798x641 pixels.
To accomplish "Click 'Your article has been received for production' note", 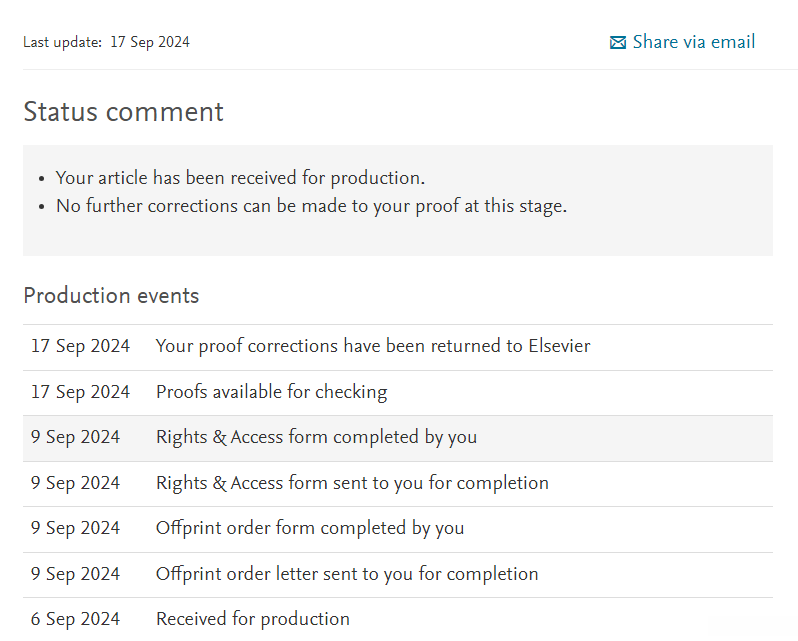I will click(x=240, y=178).
